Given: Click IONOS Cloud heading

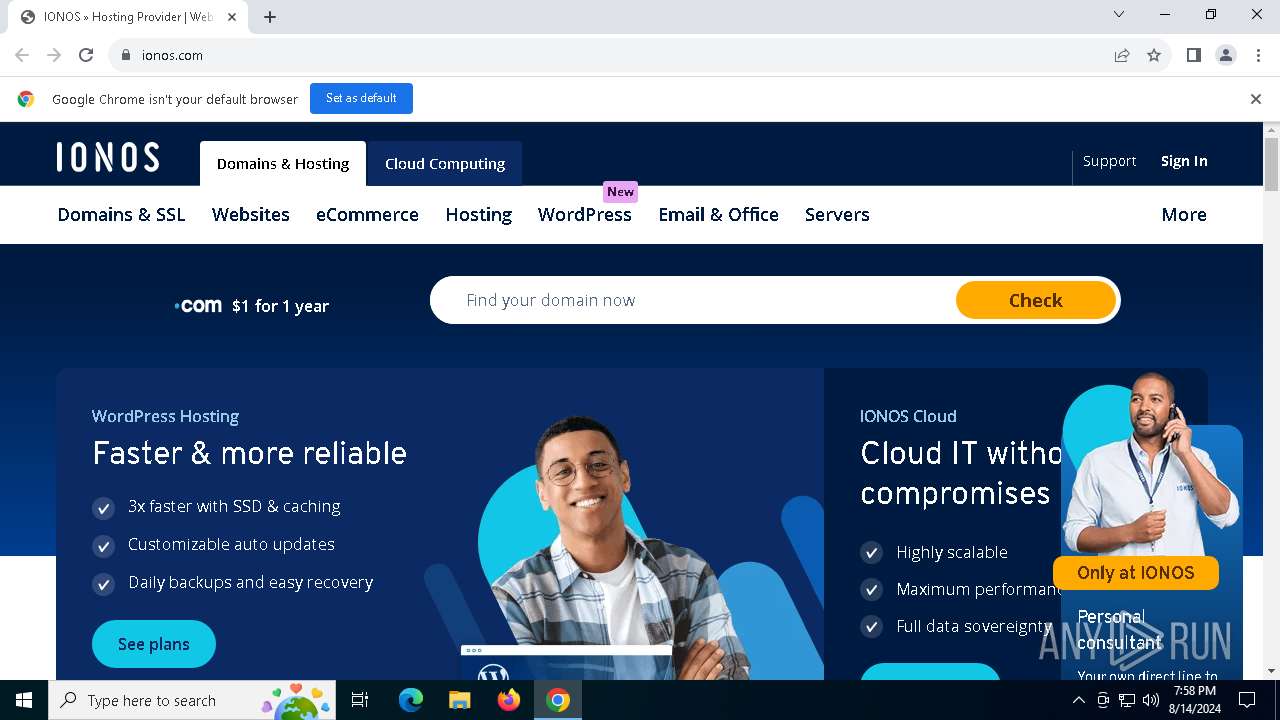Looking at the screenshot, I should point(908,416).
